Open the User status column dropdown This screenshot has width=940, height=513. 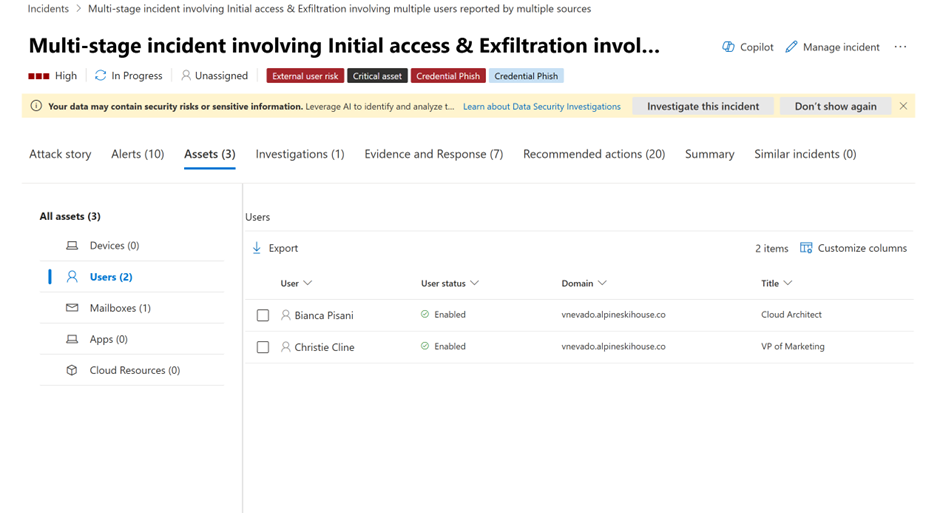click(474, 283)
